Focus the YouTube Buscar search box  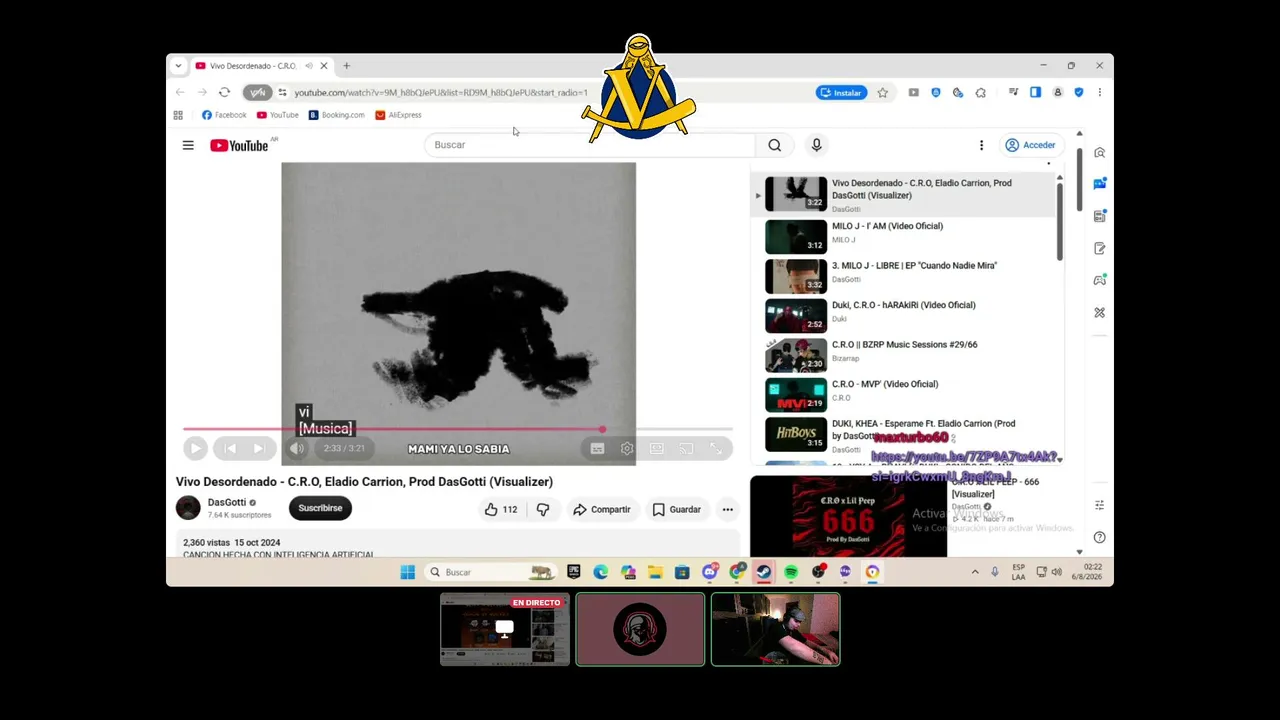tap(590, 145)
